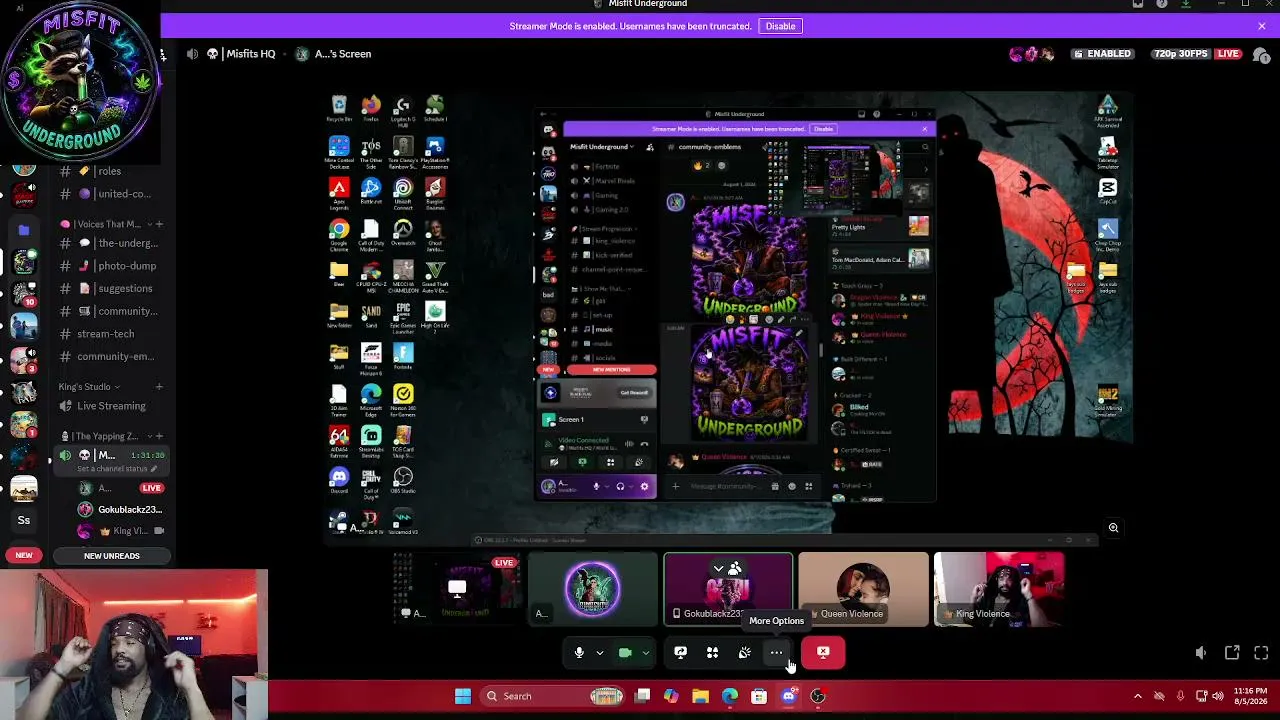The height and width of the screenshot is (720, 1280).
Task: Disable Streamer Mode
Action: pyautogui.click(x=780, y=26)
